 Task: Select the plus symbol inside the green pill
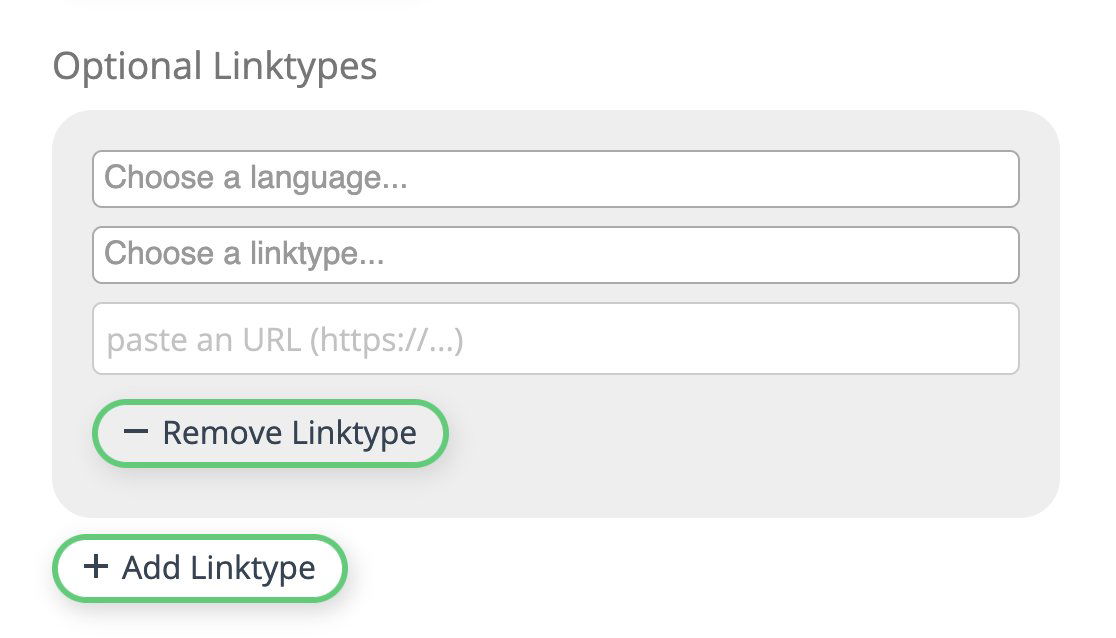(95, 567)
